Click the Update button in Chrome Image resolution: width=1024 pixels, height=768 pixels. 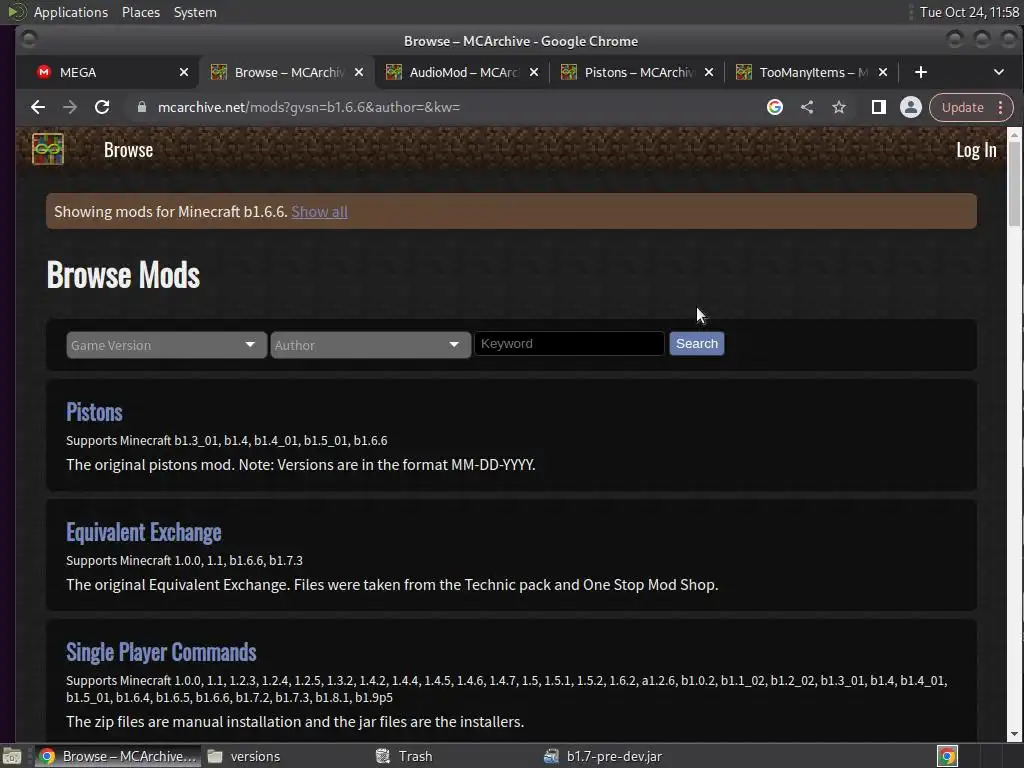coord(962,107)
